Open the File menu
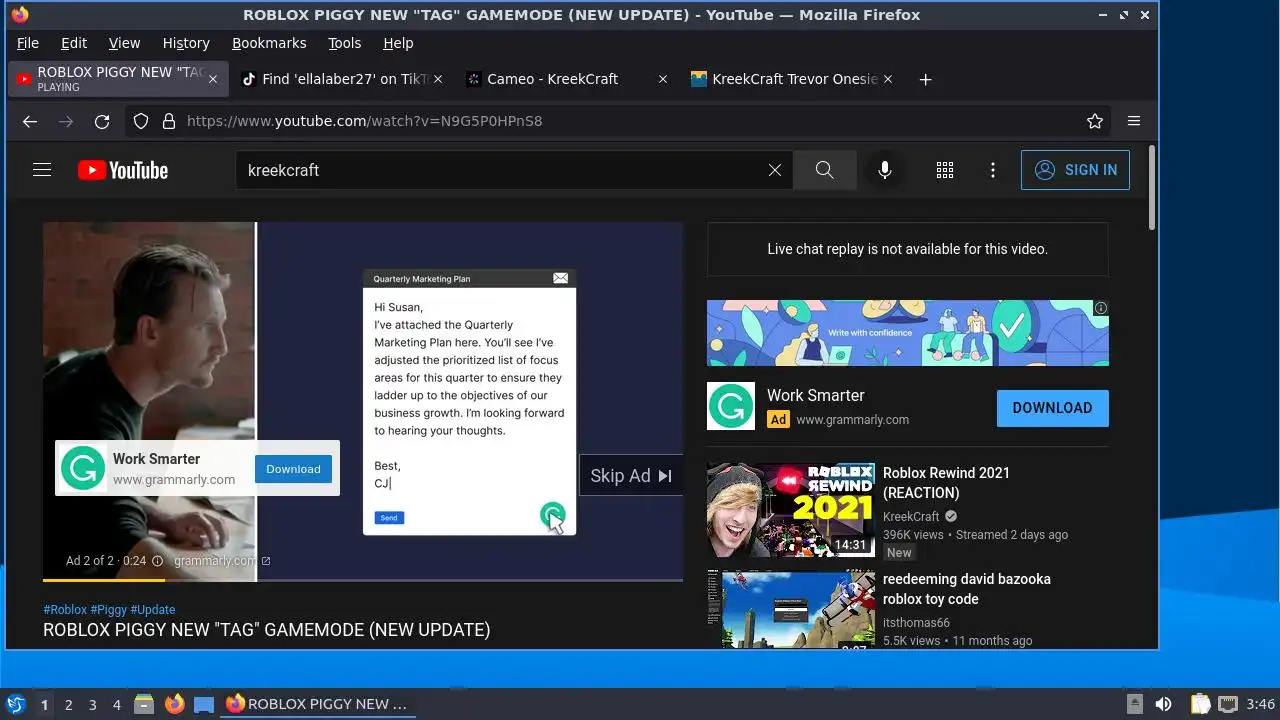The height and width of the screenshot is (720, 1280). (x=28, y=43)
